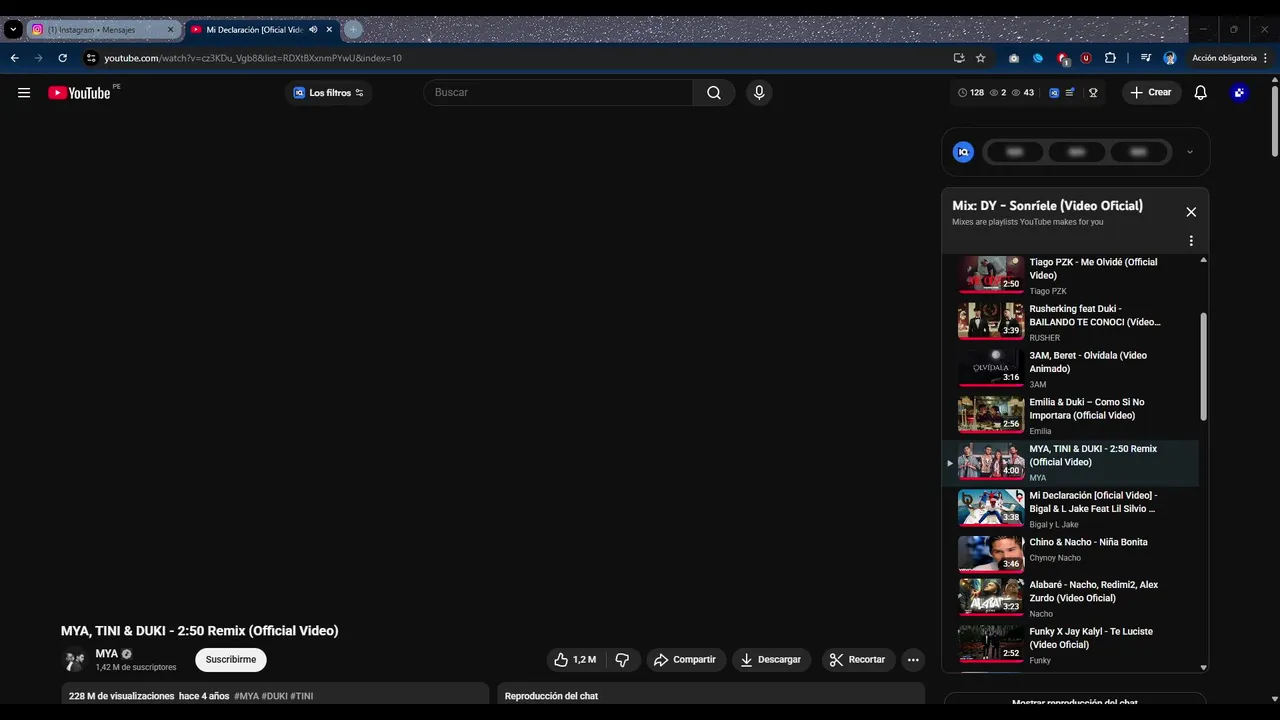Image resolution: width=1280 pixels, height=720 pixels.
Task: Mute the tab via speaker icon
Action: coord(313,30)
